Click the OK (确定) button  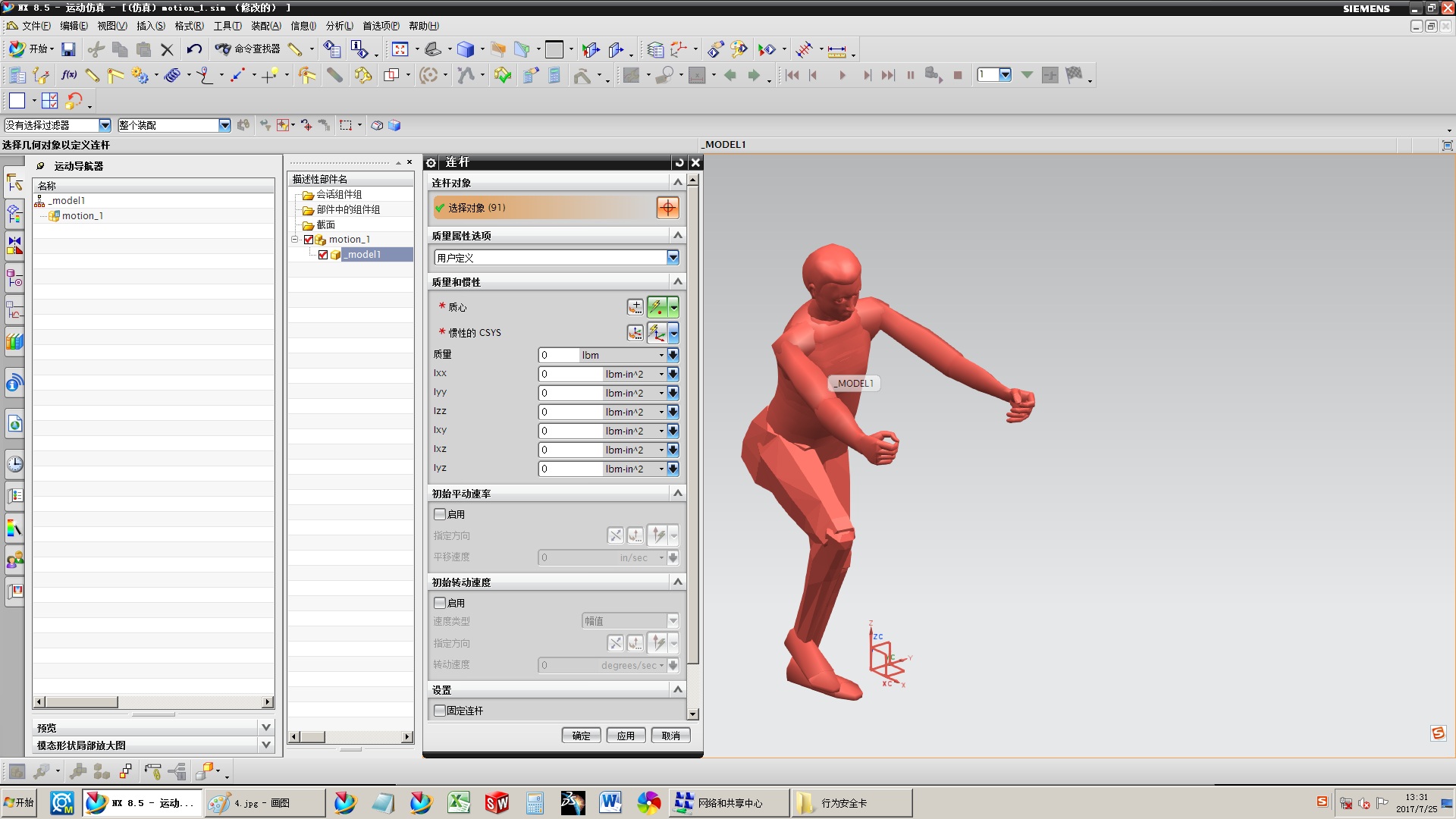tap(581, 736)
